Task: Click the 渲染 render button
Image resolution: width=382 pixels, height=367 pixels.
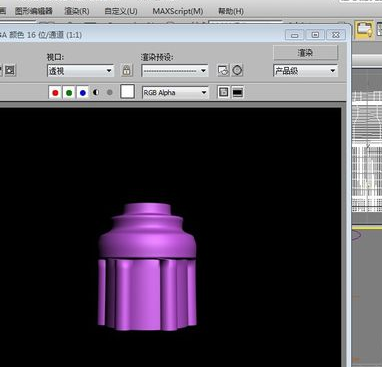Action: click(305, 52)
